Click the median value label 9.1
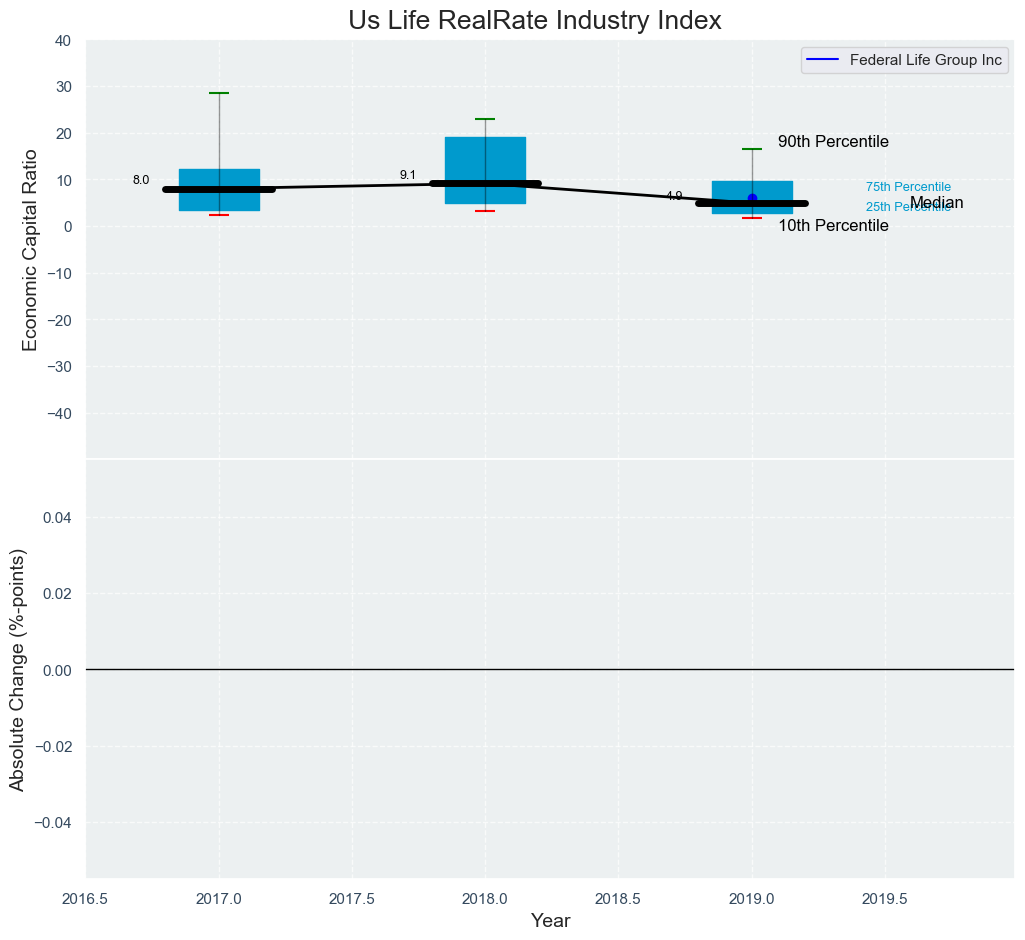The image size is (1025, 940). [408, 175]
